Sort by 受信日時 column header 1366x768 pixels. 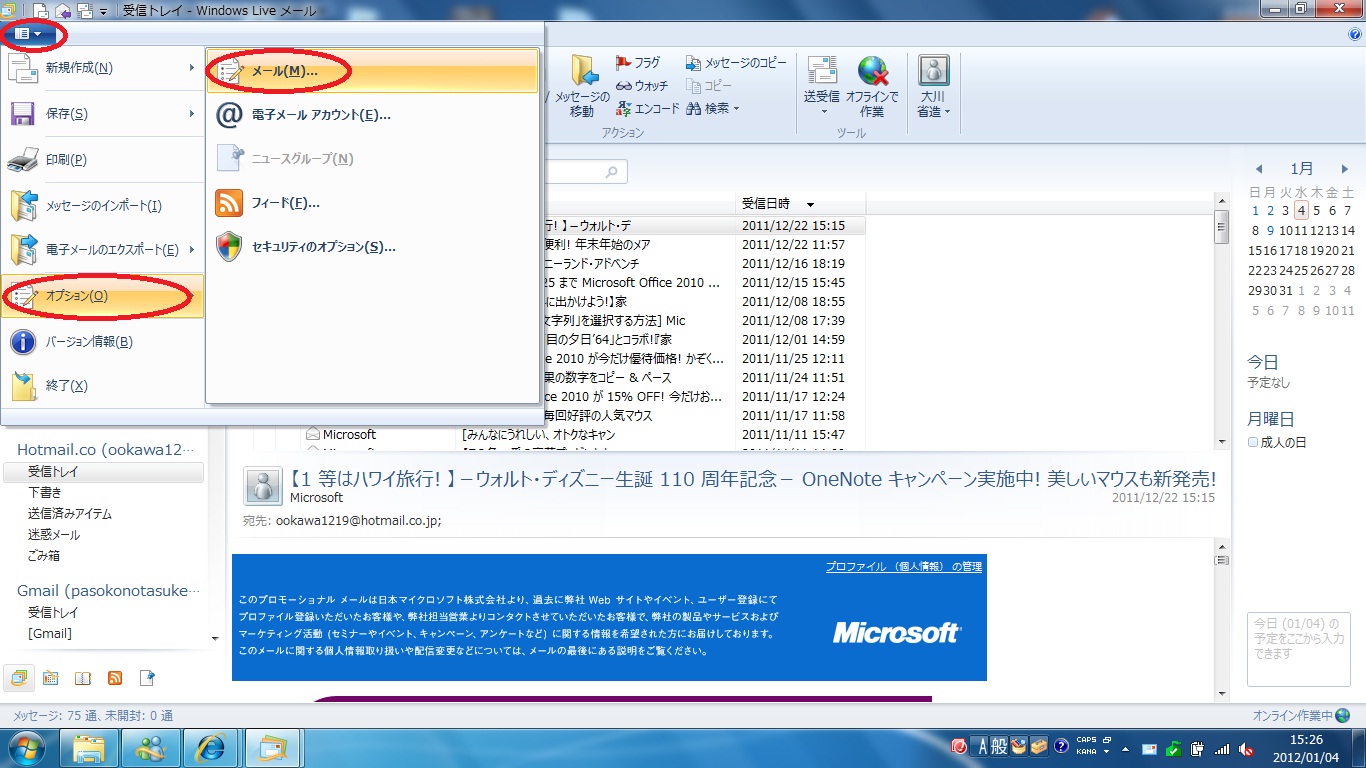pos(800,204)
